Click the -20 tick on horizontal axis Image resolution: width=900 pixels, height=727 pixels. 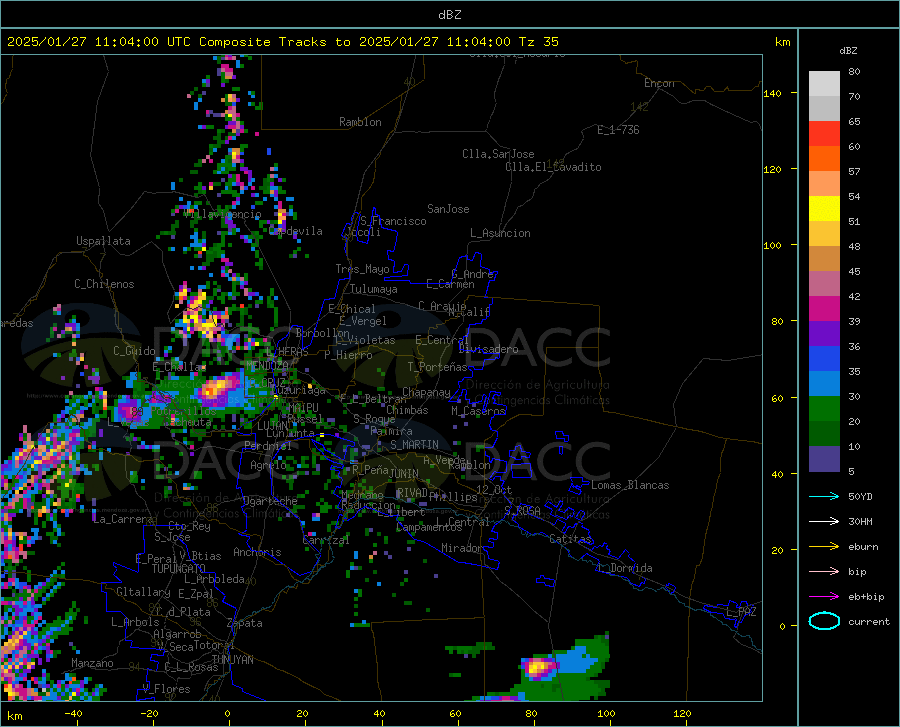[x=149, y=713]
